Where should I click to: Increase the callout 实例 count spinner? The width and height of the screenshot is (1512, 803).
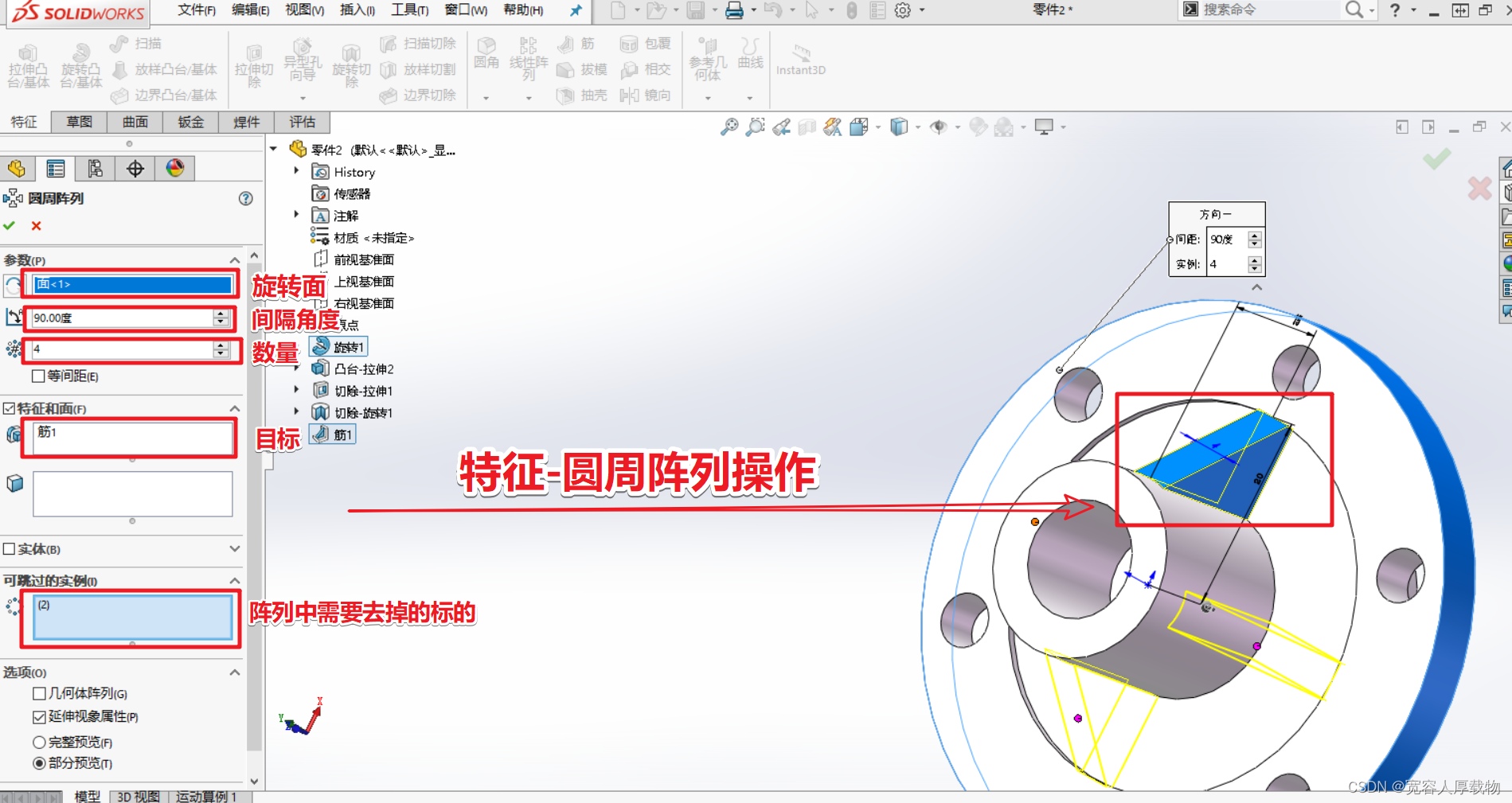1255,260
